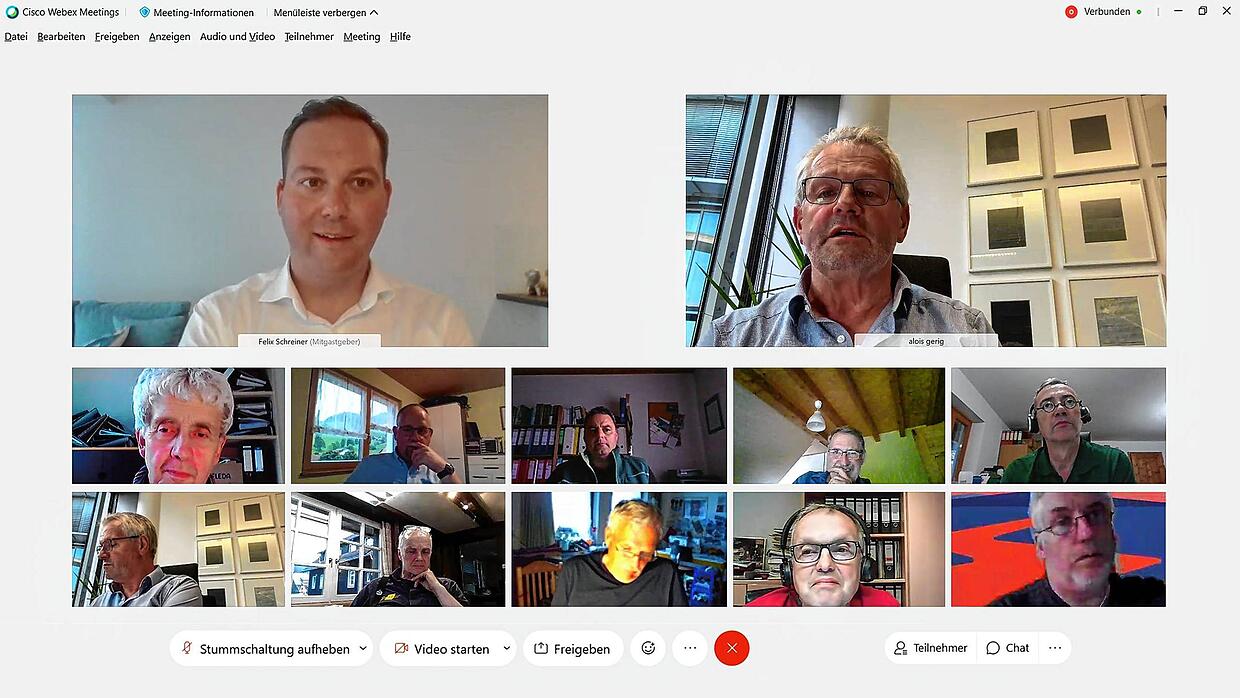Select alois gerig's video tile

(x=926, y=221)
